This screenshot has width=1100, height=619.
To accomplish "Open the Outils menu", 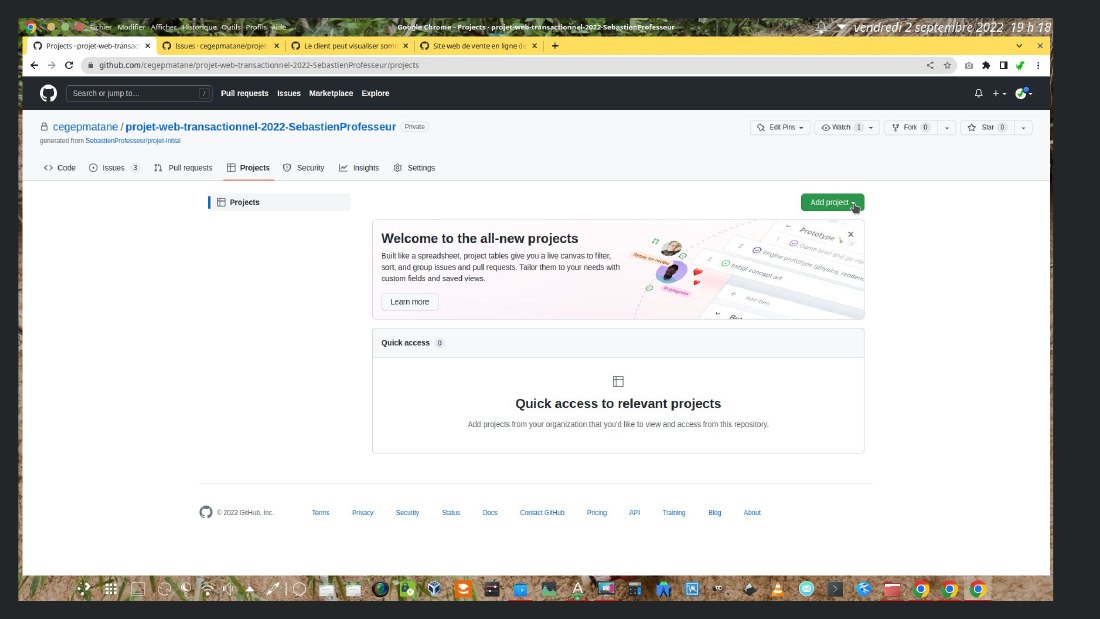I will tap(231, 27).
